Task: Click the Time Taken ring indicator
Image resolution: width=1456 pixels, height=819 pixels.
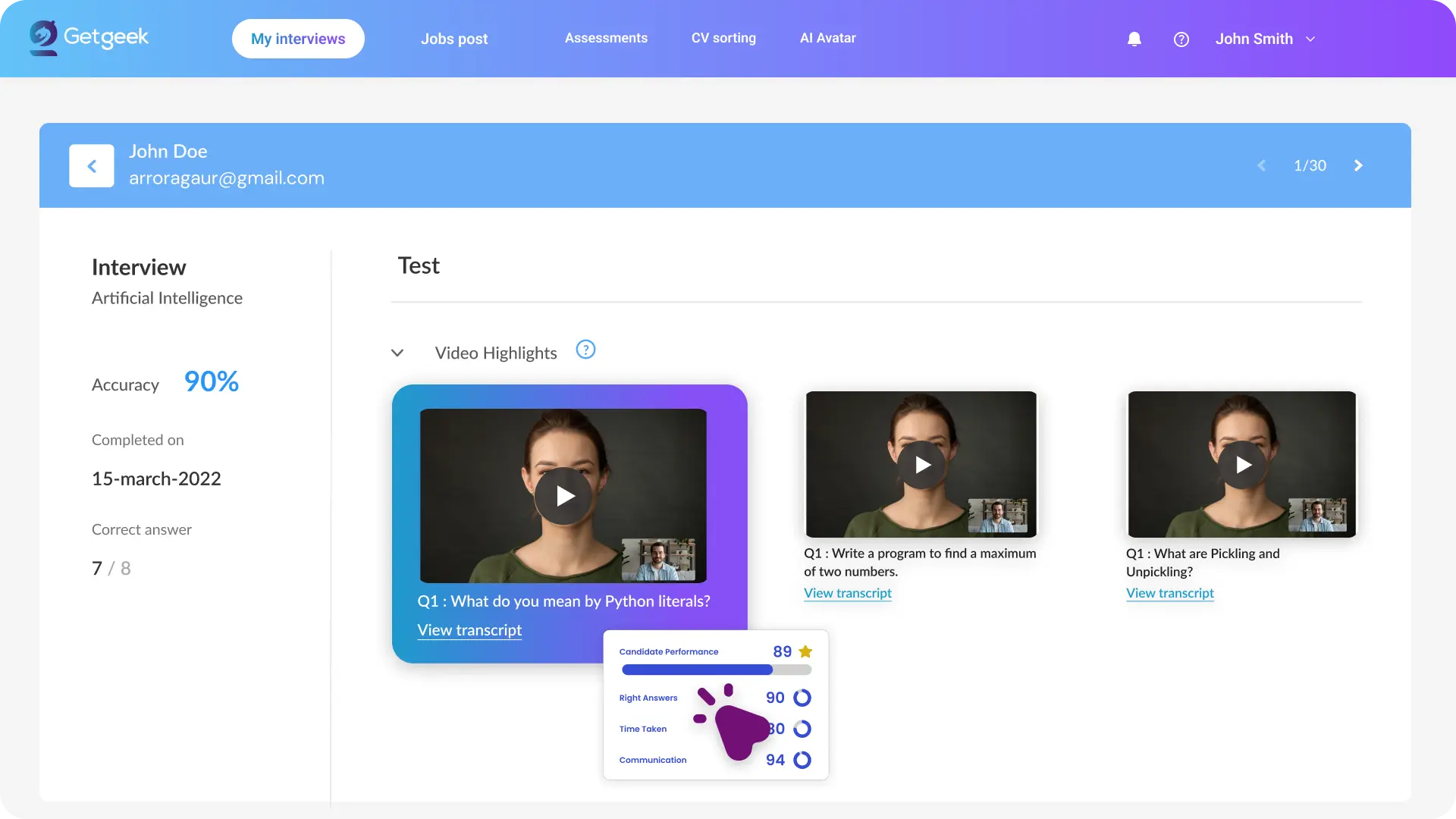Action: pyautogui.click(x=802, y=729)
